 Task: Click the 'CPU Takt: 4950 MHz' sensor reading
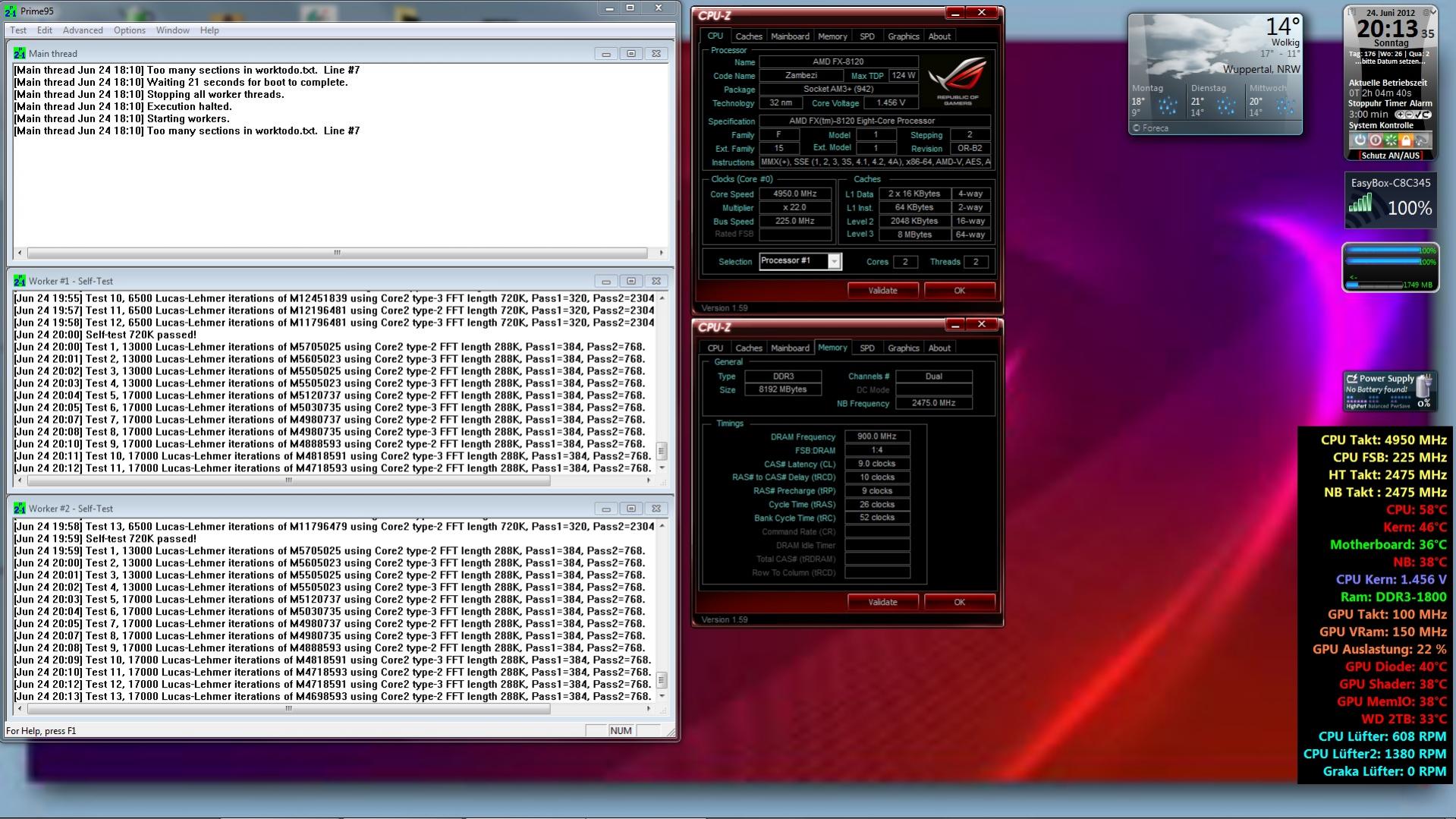(x=1383, y=440)
